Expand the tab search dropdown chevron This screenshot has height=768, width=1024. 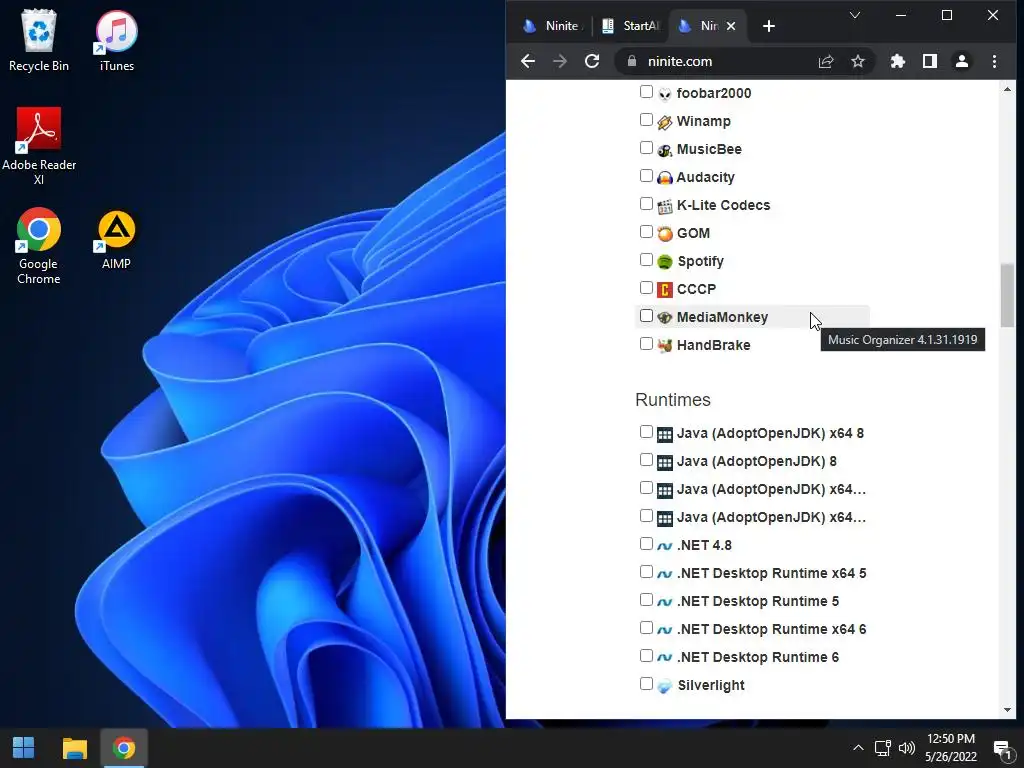tap(854, 15)
